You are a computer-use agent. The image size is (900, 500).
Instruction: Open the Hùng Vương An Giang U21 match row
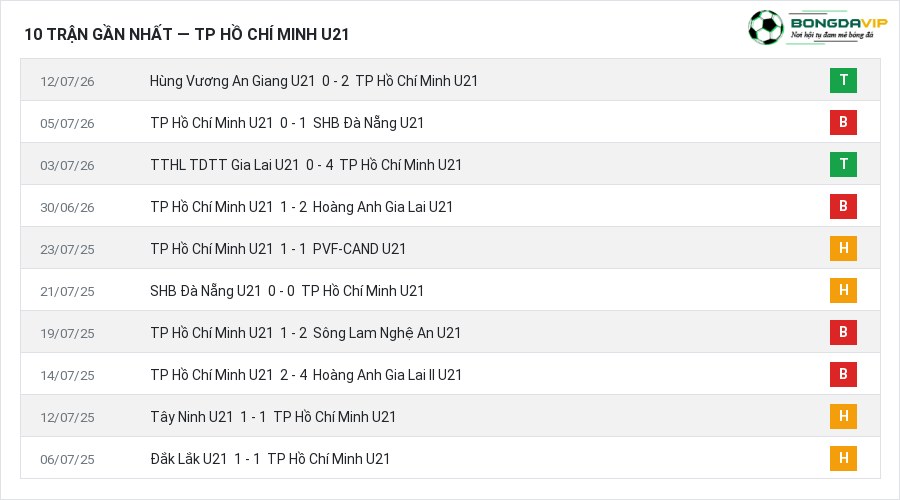tap(451, 80)
